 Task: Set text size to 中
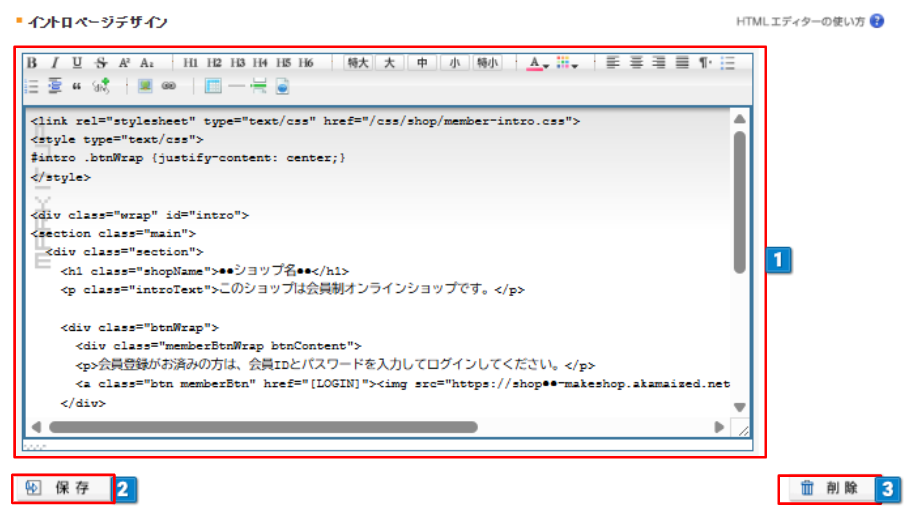pyautogui.click(x=422, y=63)
